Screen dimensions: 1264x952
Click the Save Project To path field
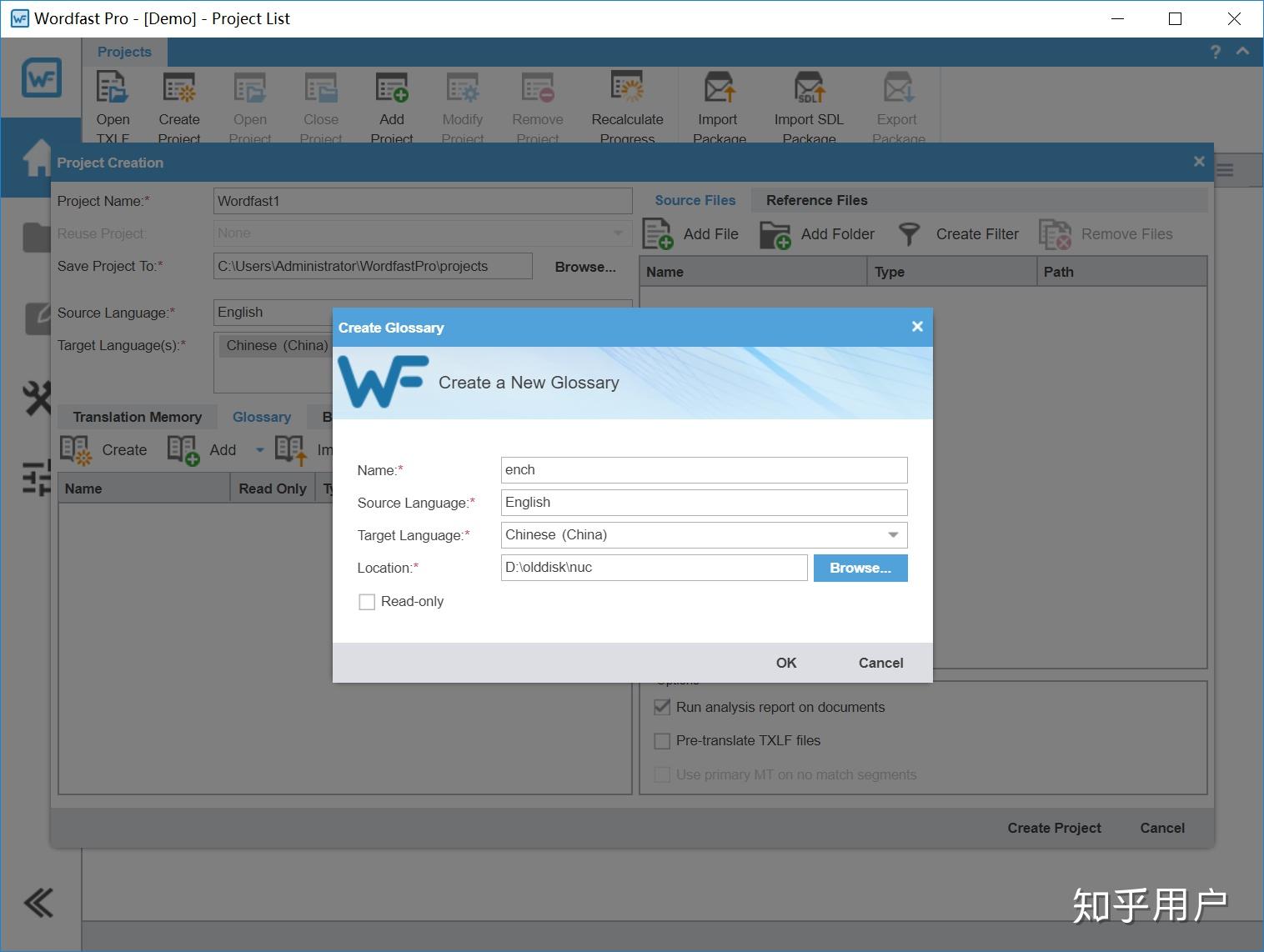373,267
